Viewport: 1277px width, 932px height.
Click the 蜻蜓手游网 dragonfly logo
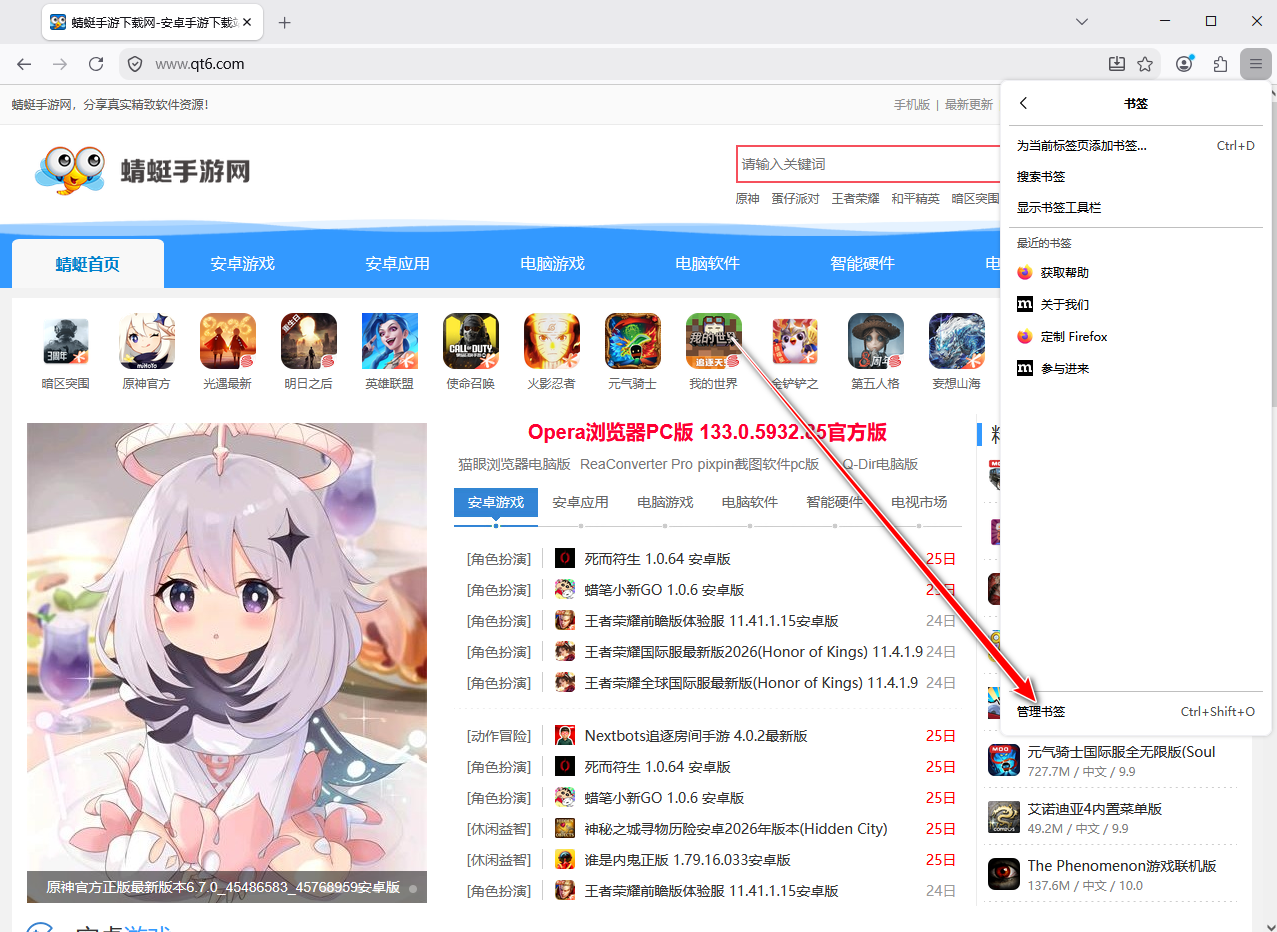click(141, 171)
